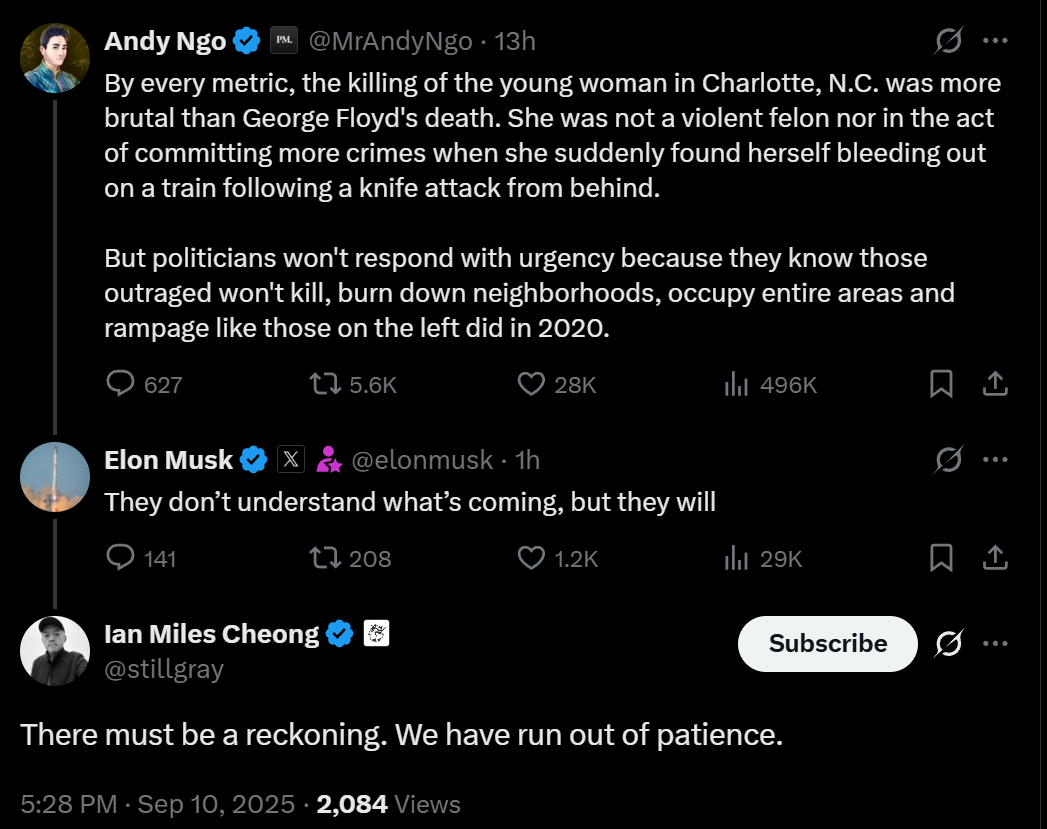Open Andy Ngo's profile picture
The image size is (1047, 829).
point(55,58)
